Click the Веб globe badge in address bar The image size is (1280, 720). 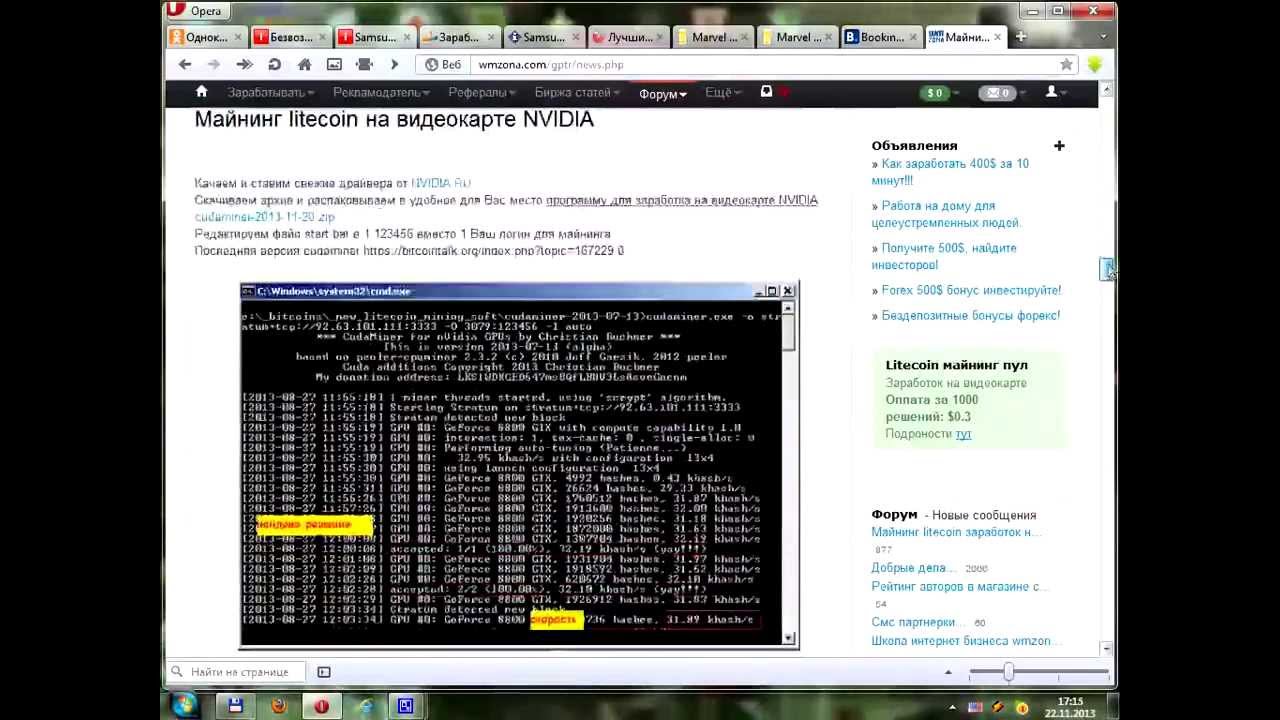[443, 64]
